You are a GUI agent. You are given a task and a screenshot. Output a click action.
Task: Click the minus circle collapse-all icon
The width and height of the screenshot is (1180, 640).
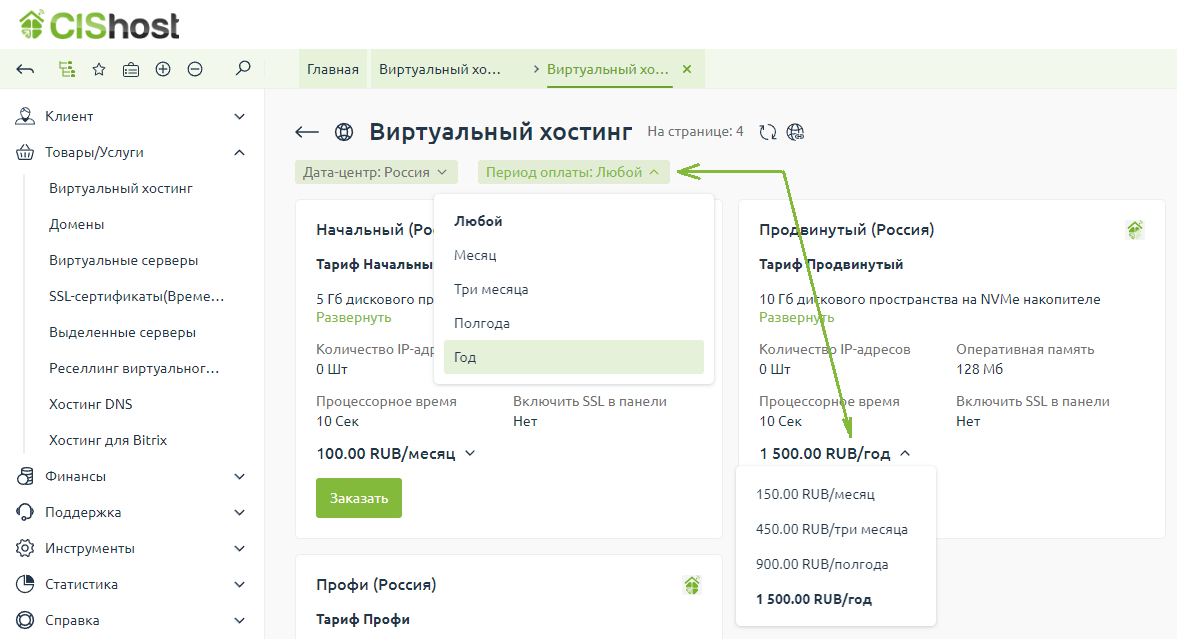point(195,69)
